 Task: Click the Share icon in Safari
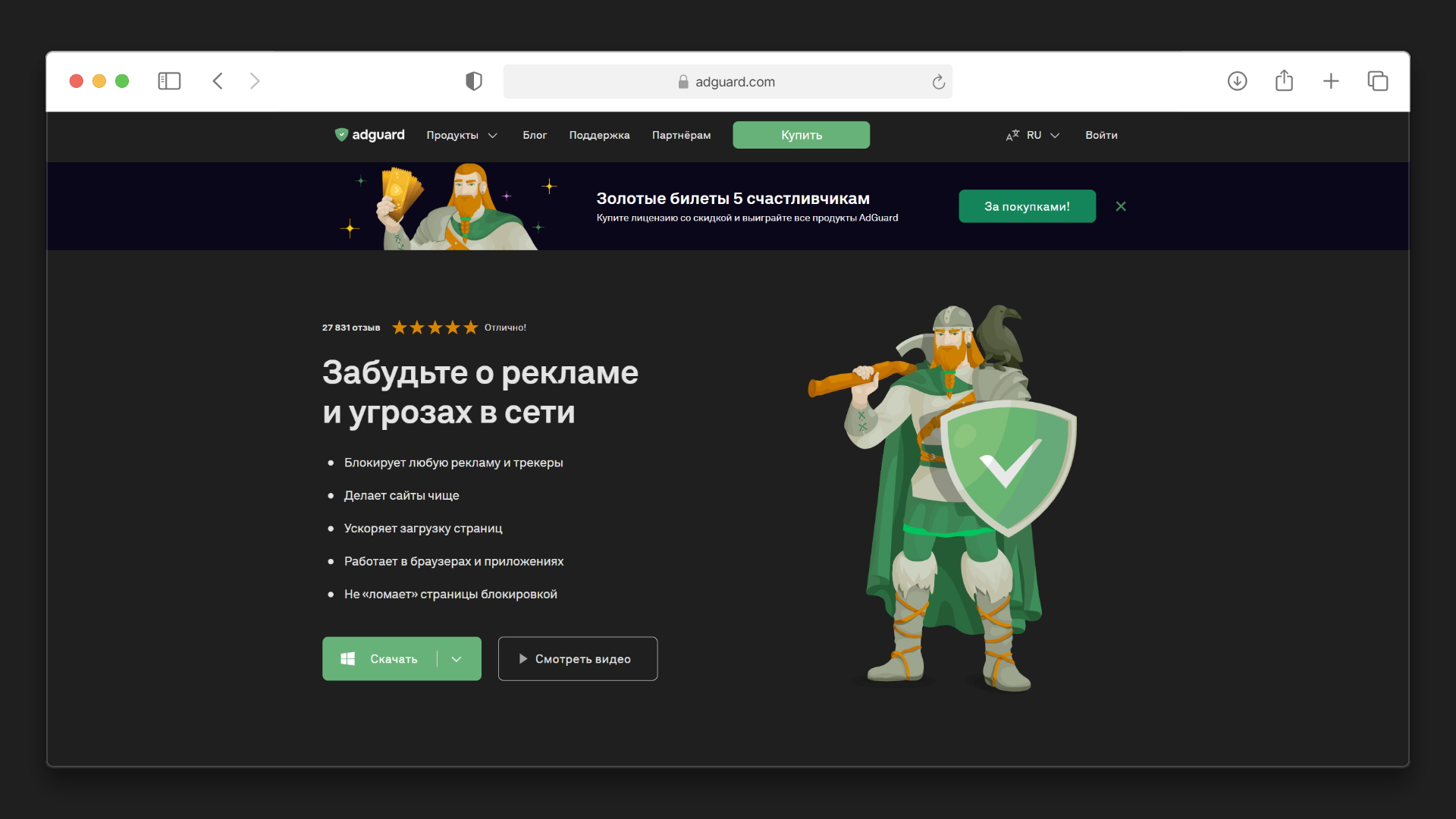(x=1284, y=80)
